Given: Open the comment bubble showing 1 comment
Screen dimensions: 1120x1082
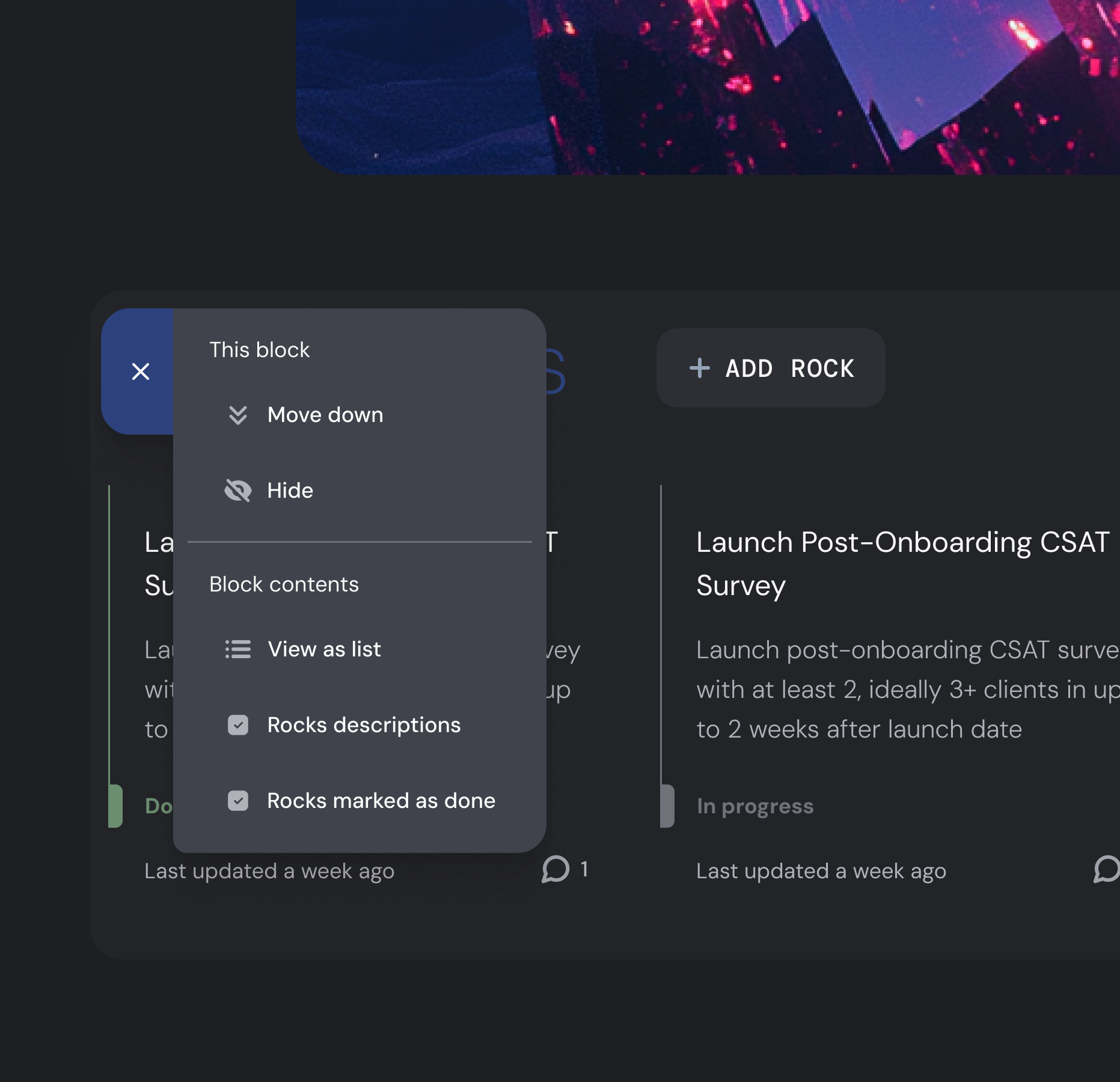Looking at the screenshot, I should point(555,870).
